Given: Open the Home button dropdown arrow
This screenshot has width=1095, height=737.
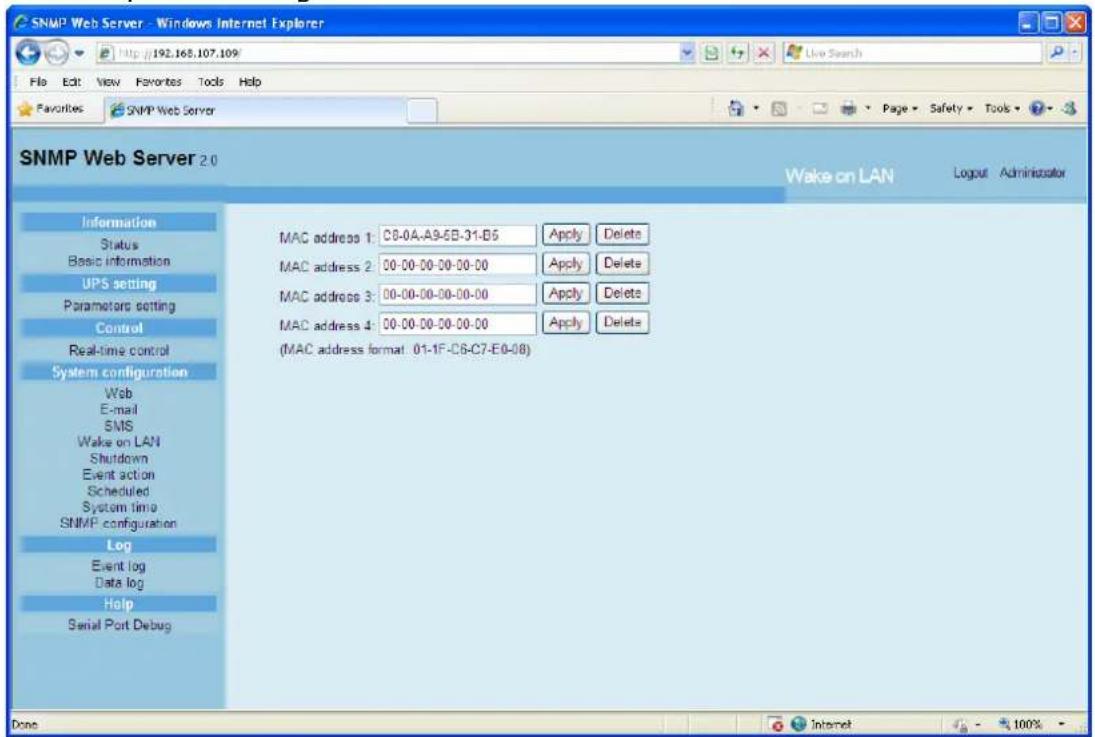Looking at the screenshot, I should tap(756, 109).
